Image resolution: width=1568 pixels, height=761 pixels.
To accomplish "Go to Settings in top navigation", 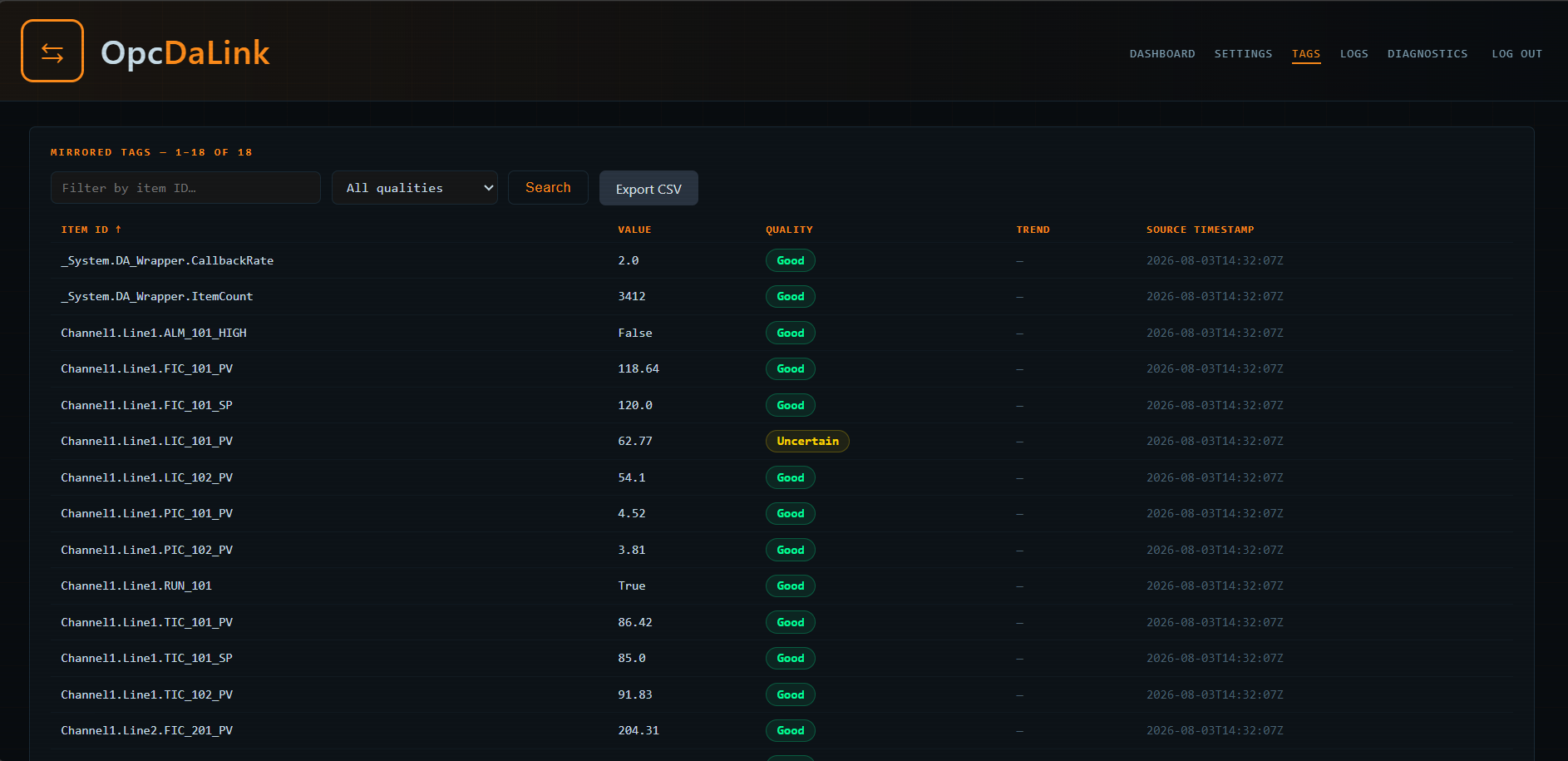I will (1243, 53).
